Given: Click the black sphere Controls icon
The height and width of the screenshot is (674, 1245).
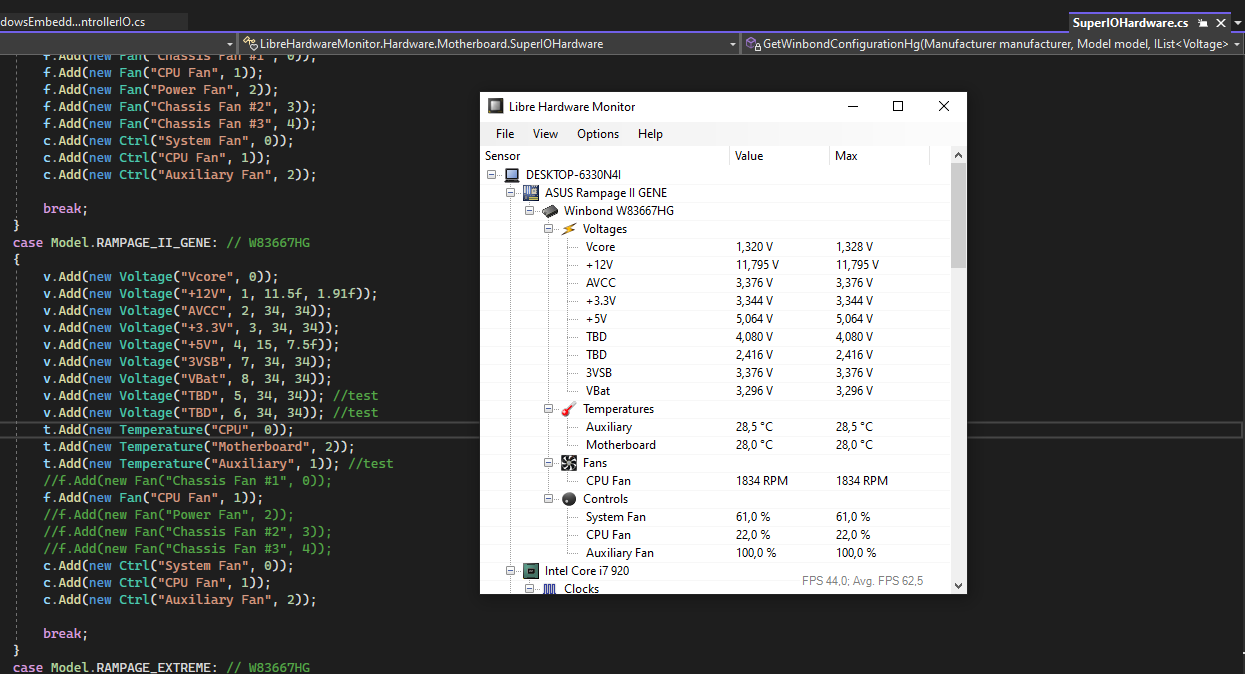Looking at the screenshot, I should (569, 499).
